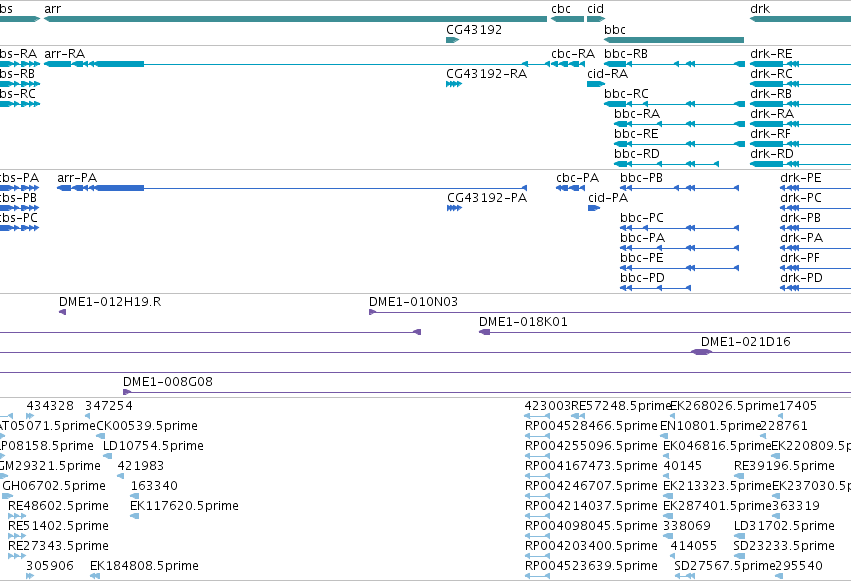Click protein bbc-PA
The width and height of the screenshot is (851, 581).
point(679,248)
